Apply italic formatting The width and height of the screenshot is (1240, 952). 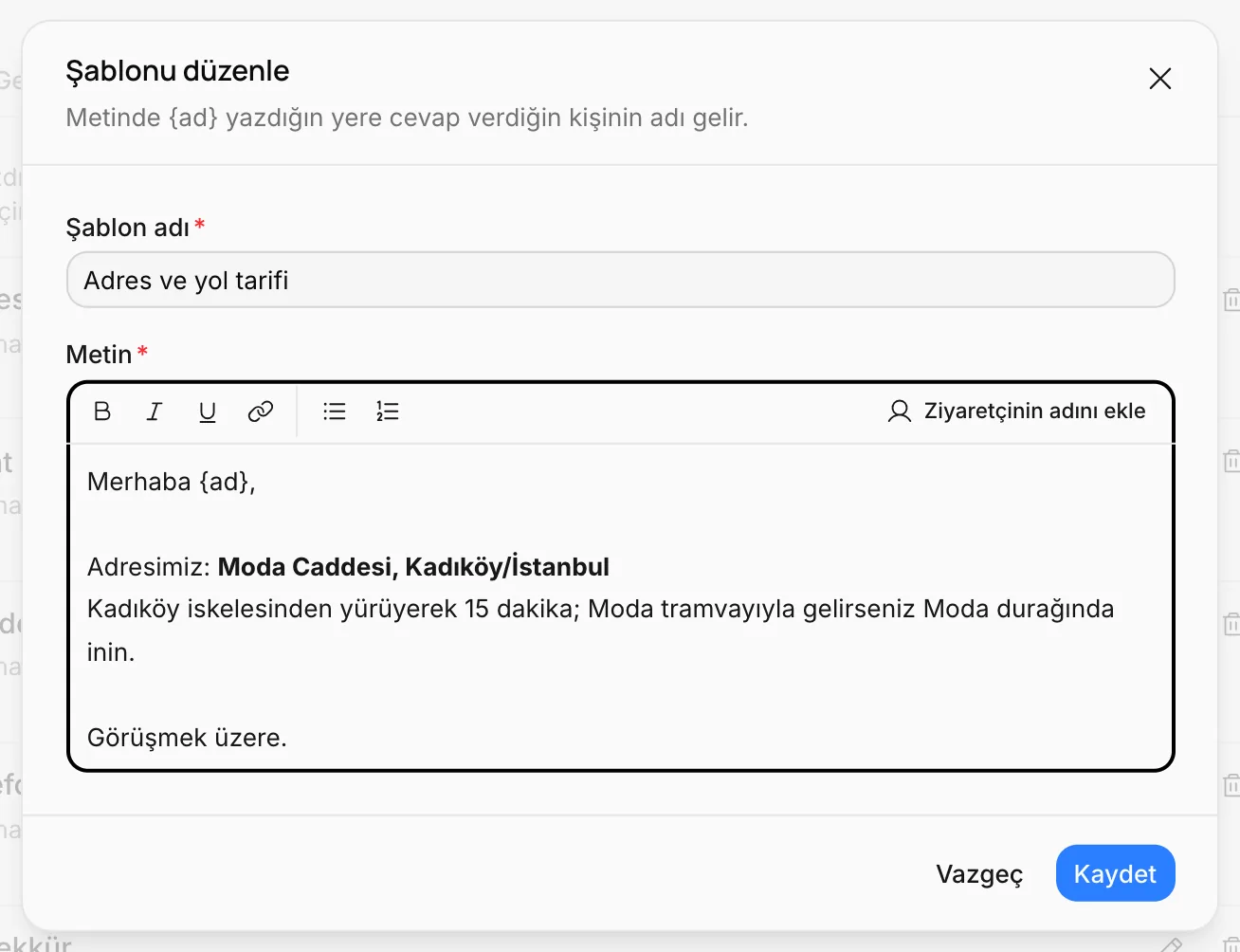155,412
